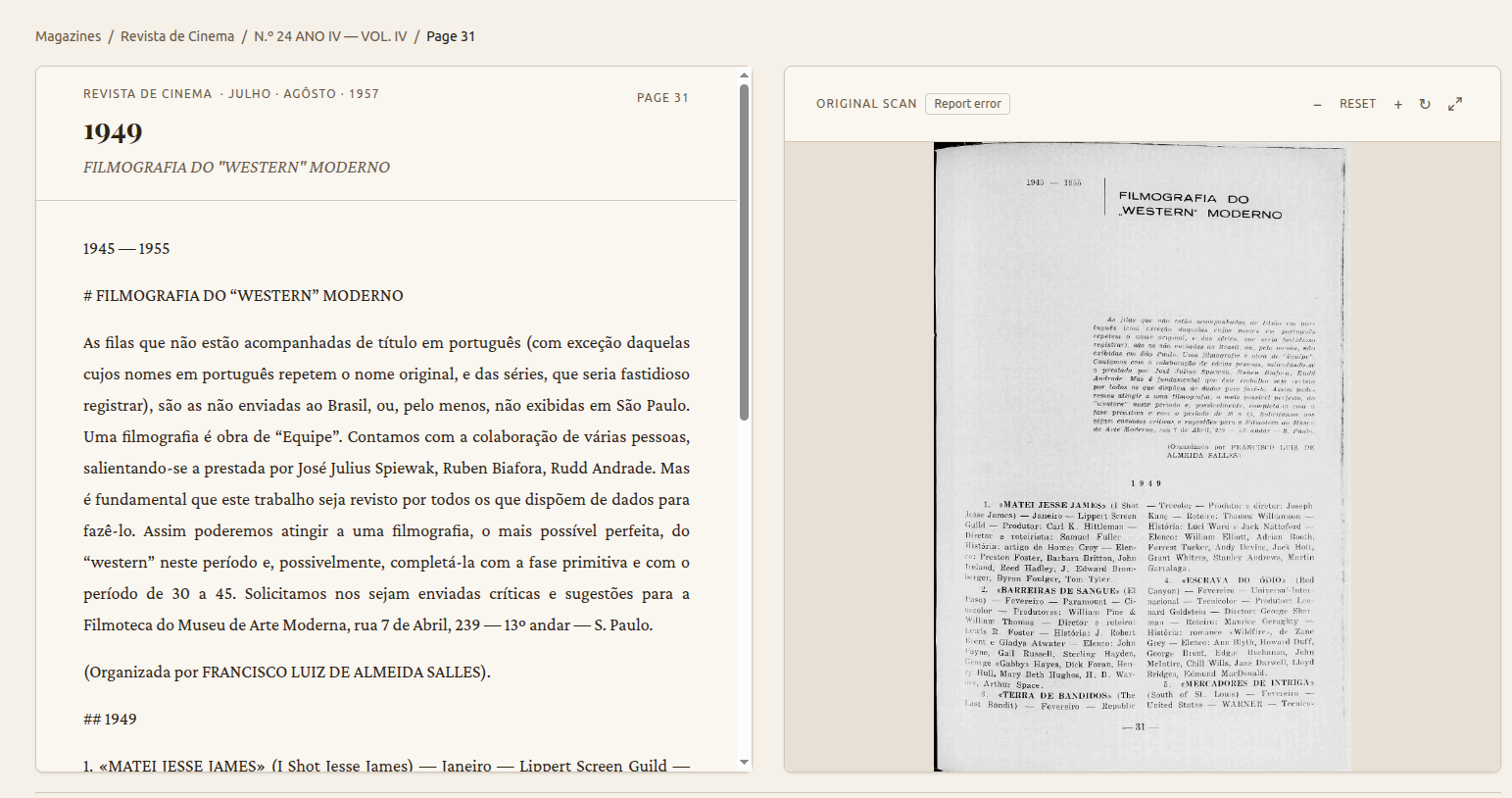Click the «MATEI JESSE JAMES» entry line
1512x798 pixels.
pyautogui.click(x=386, y=766)
